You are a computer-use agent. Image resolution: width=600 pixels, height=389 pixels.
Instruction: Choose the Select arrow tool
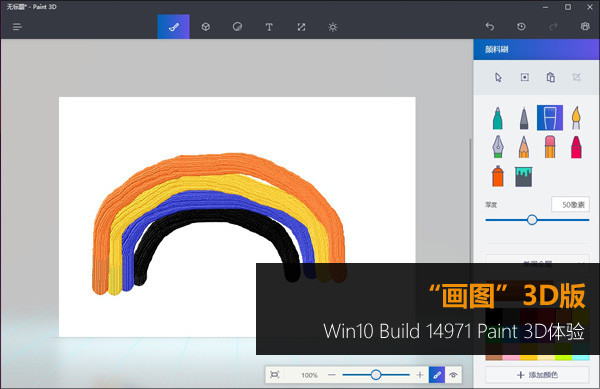pyautogui.click(x=498, y=78)
